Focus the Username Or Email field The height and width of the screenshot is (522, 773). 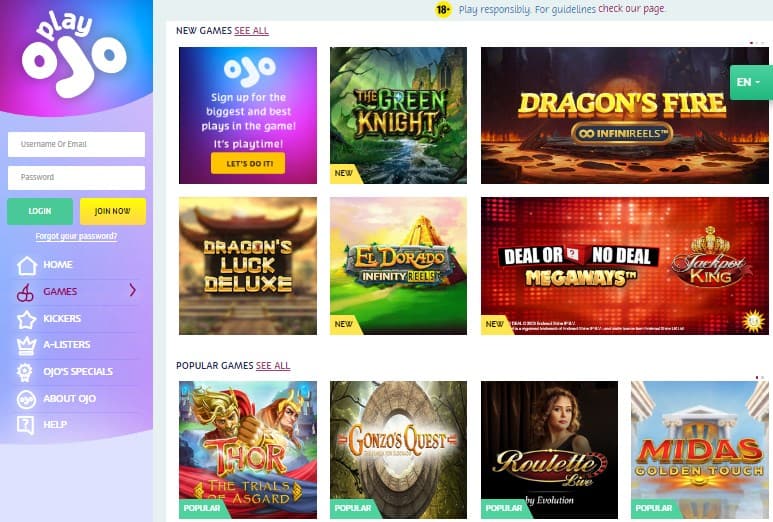click(76, 144)
